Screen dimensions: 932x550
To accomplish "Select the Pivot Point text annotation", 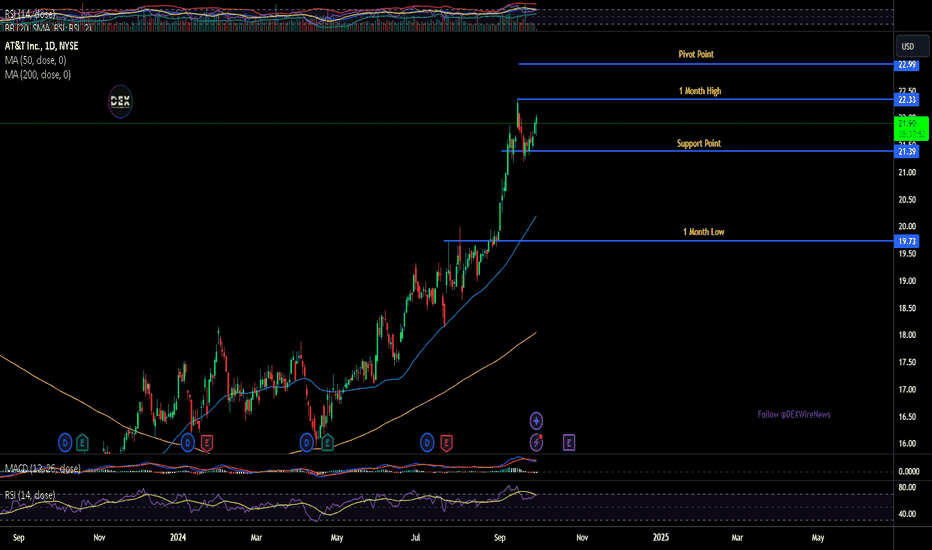I will (x=696, y=54).
